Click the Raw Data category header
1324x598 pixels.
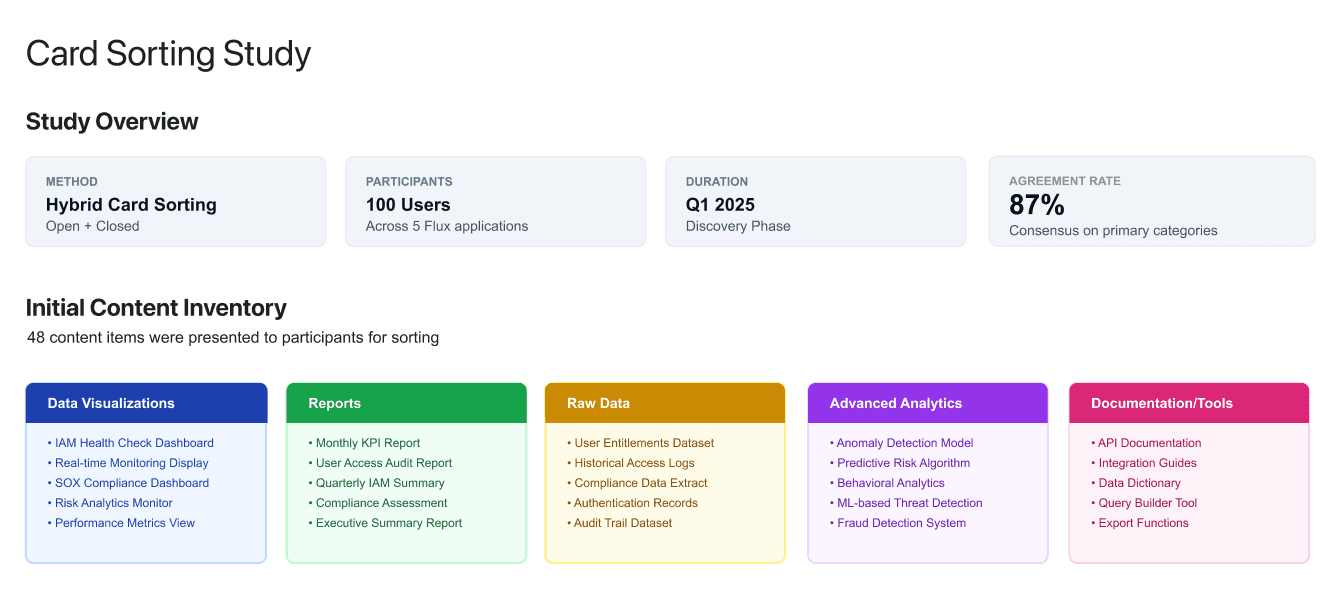tap(665, 403)
